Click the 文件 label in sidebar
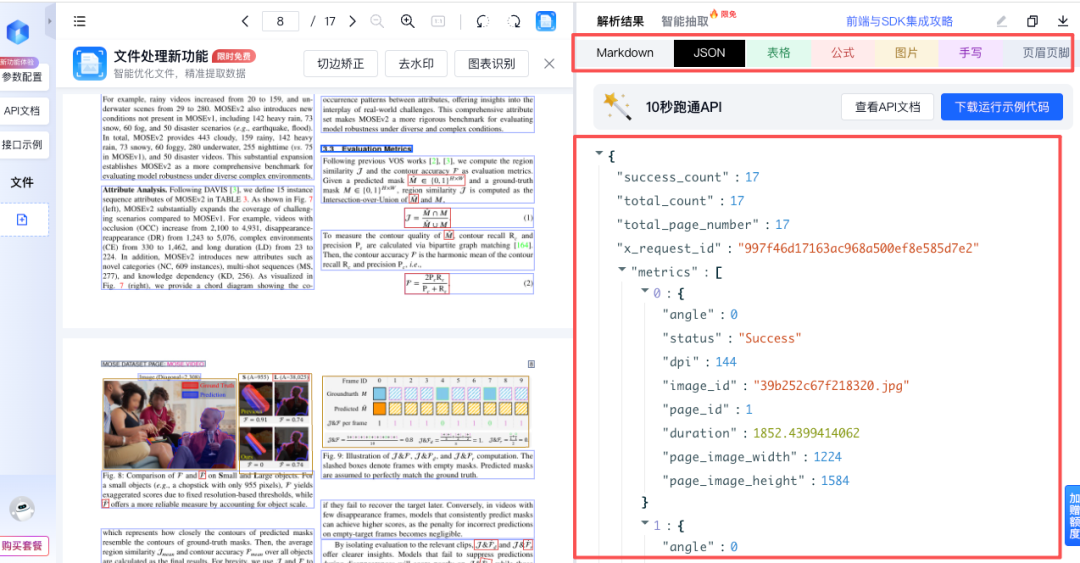 [22, 183]
